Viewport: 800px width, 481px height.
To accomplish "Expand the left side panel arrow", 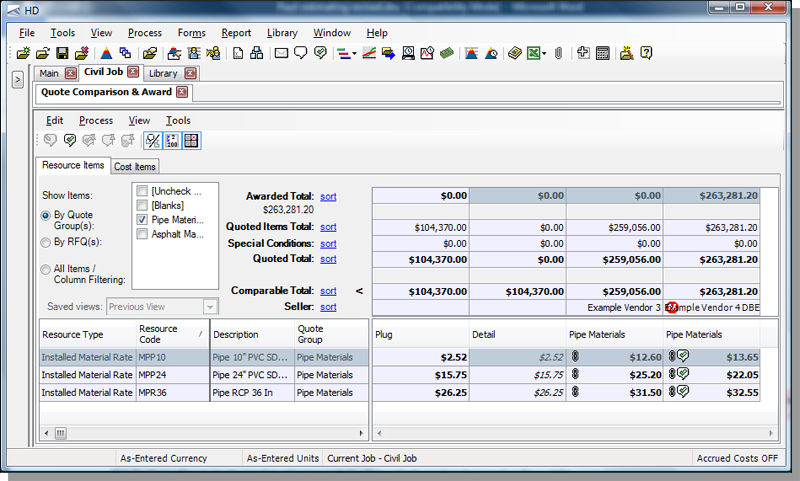I will [x=18, y=80].
